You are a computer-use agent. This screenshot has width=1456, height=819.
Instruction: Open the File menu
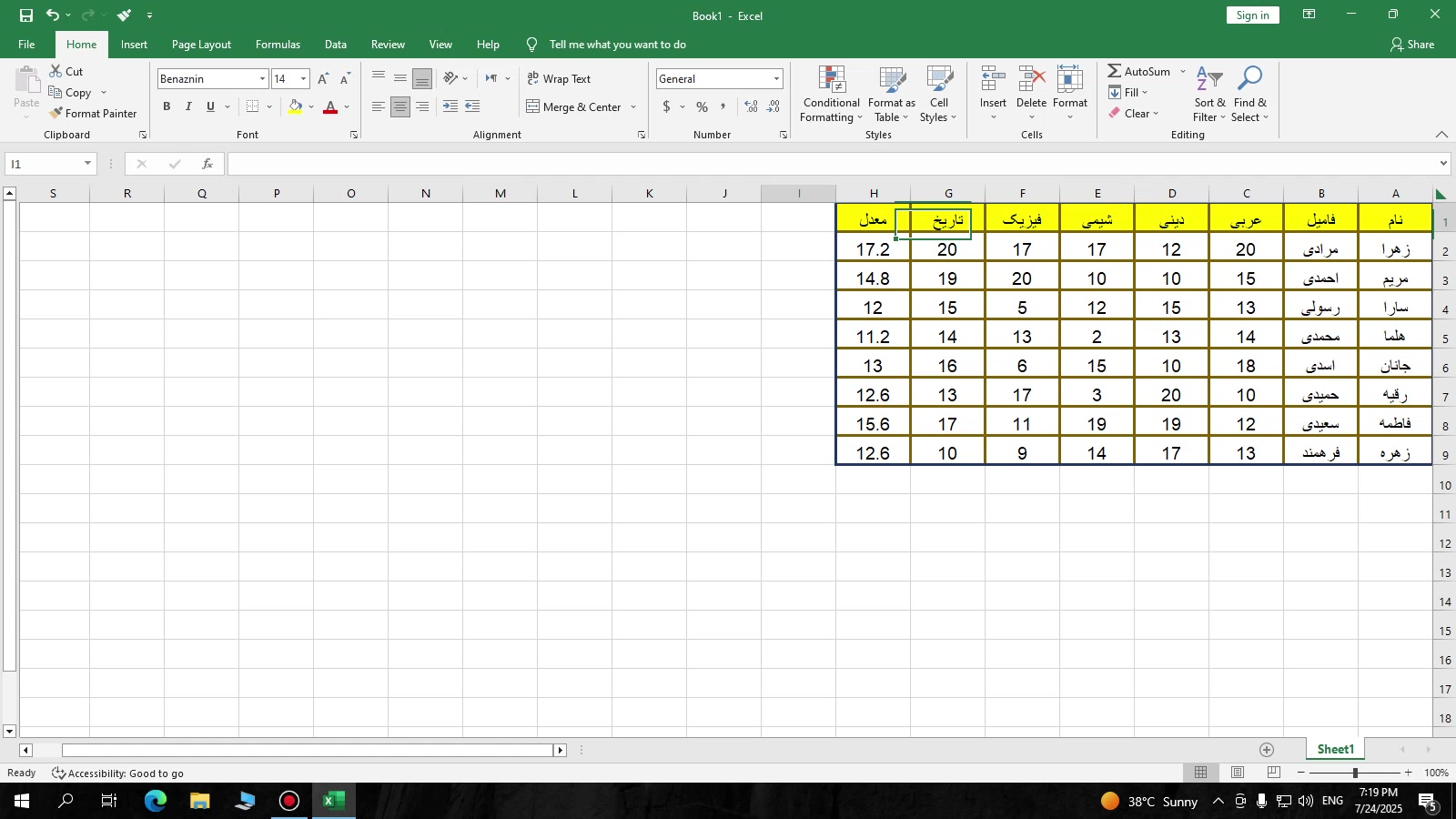pyautogui.click(x=26, y=45)
